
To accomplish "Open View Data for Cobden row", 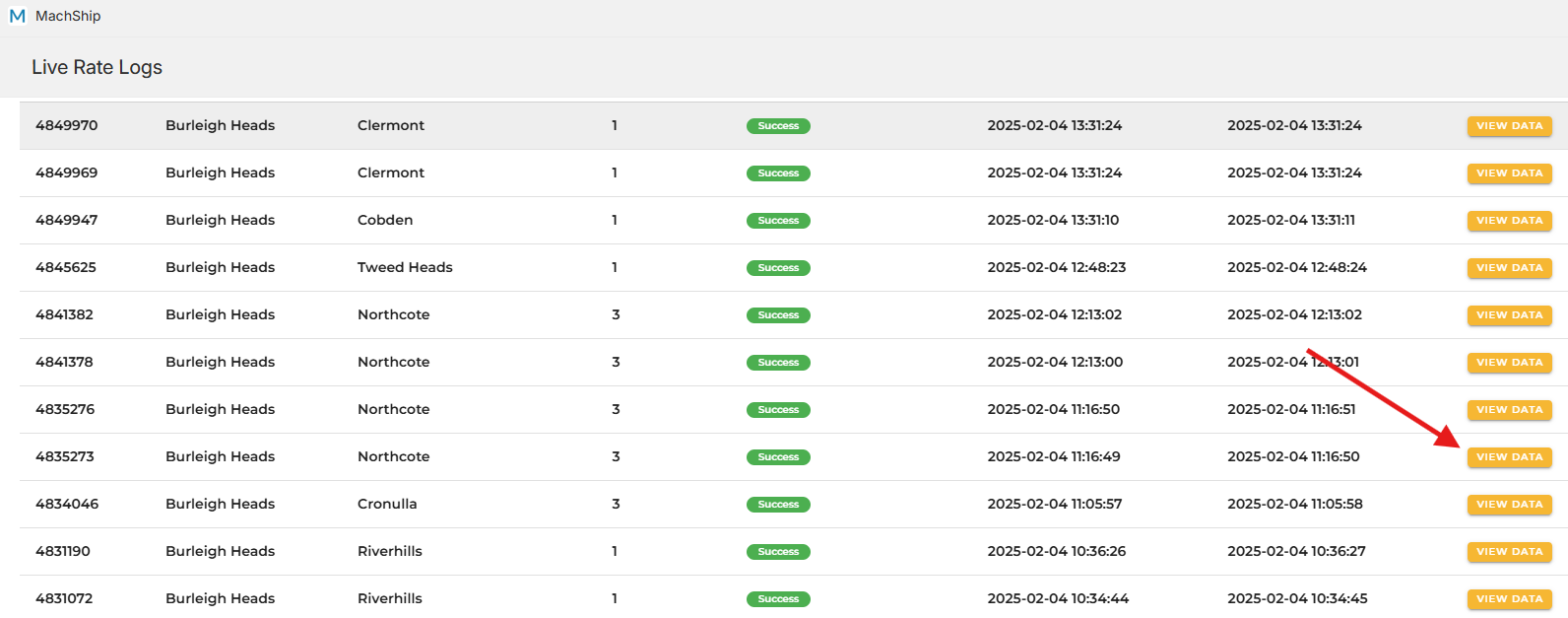I will click(1509, 221).
